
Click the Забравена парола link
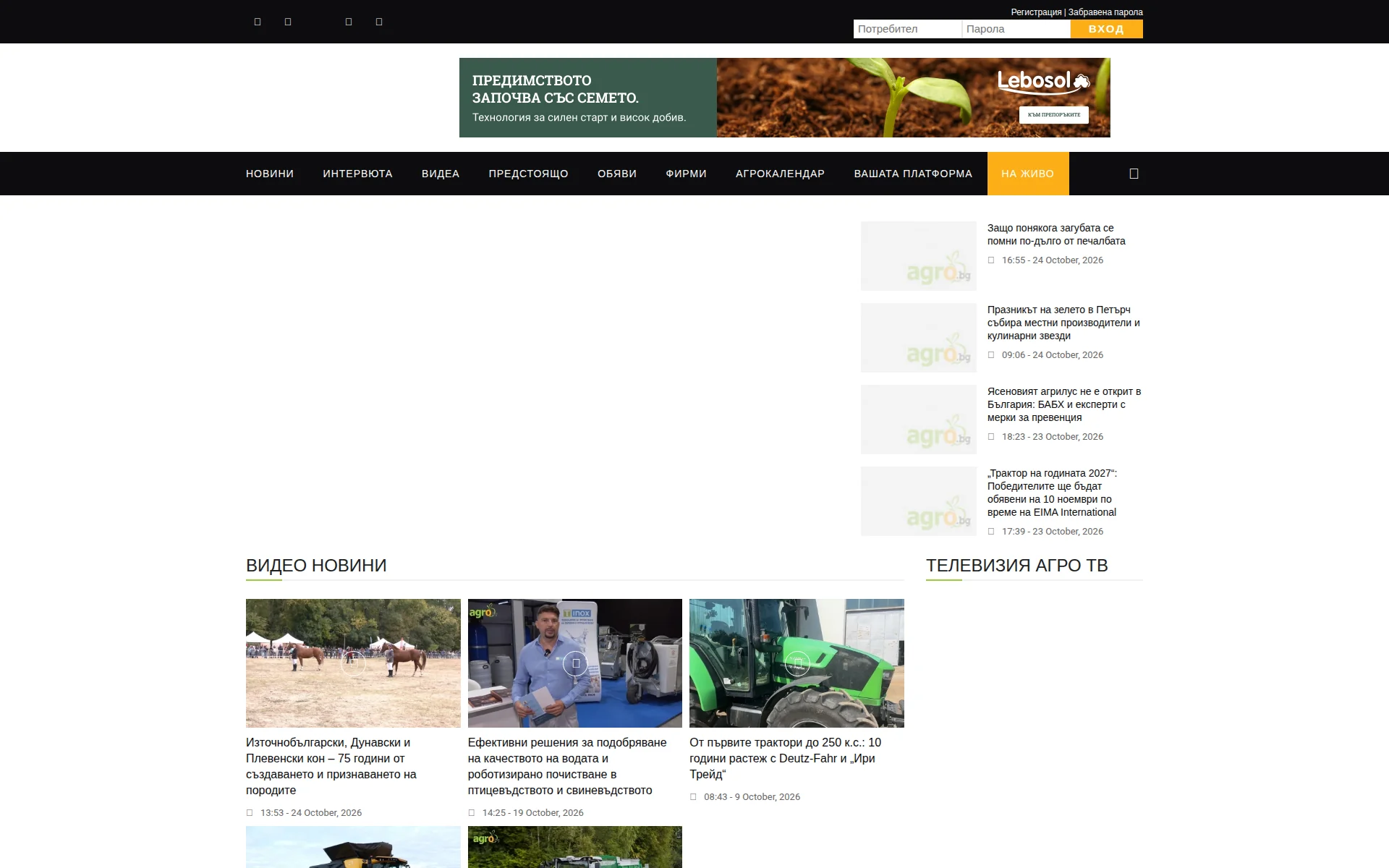pos(1105,12)
